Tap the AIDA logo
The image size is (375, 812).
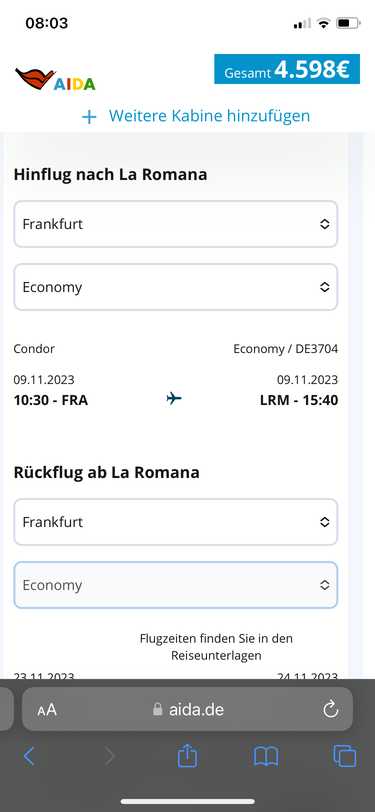(55, 79)
